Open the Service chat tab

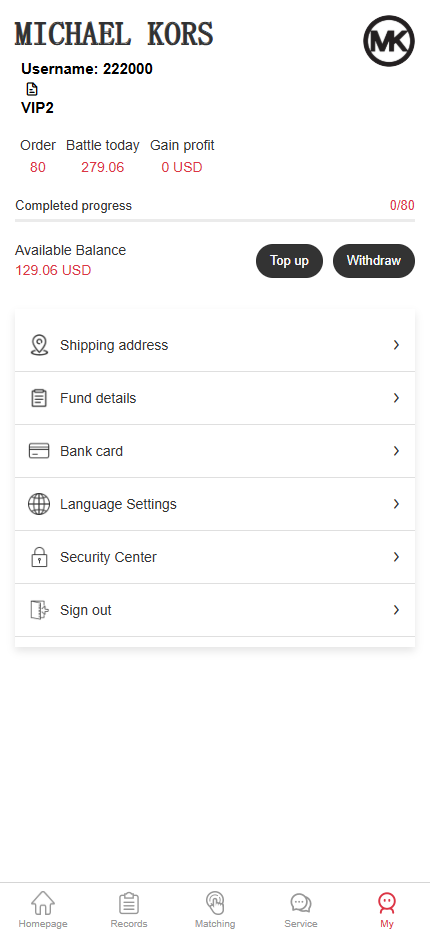point(301,910)
